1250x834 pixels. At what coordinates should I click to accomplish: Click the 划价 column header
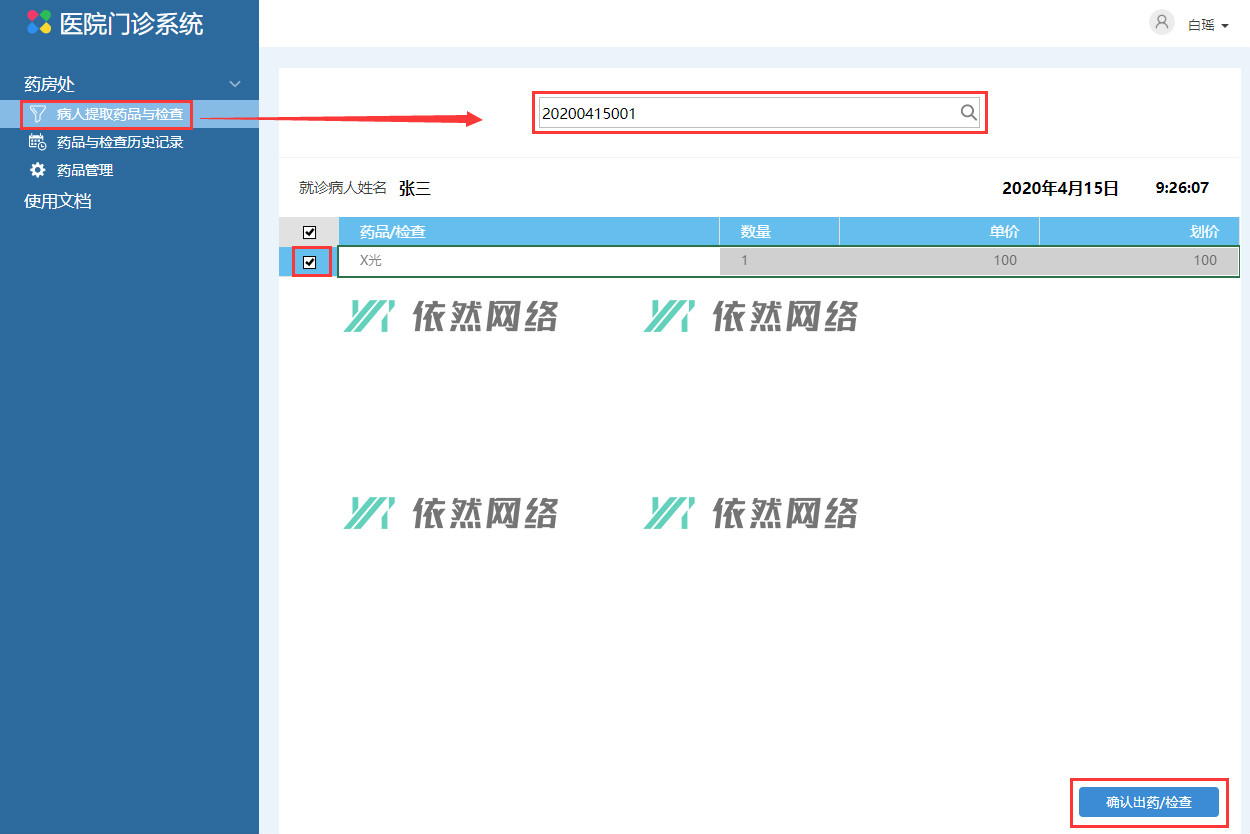pos(1139,232)
